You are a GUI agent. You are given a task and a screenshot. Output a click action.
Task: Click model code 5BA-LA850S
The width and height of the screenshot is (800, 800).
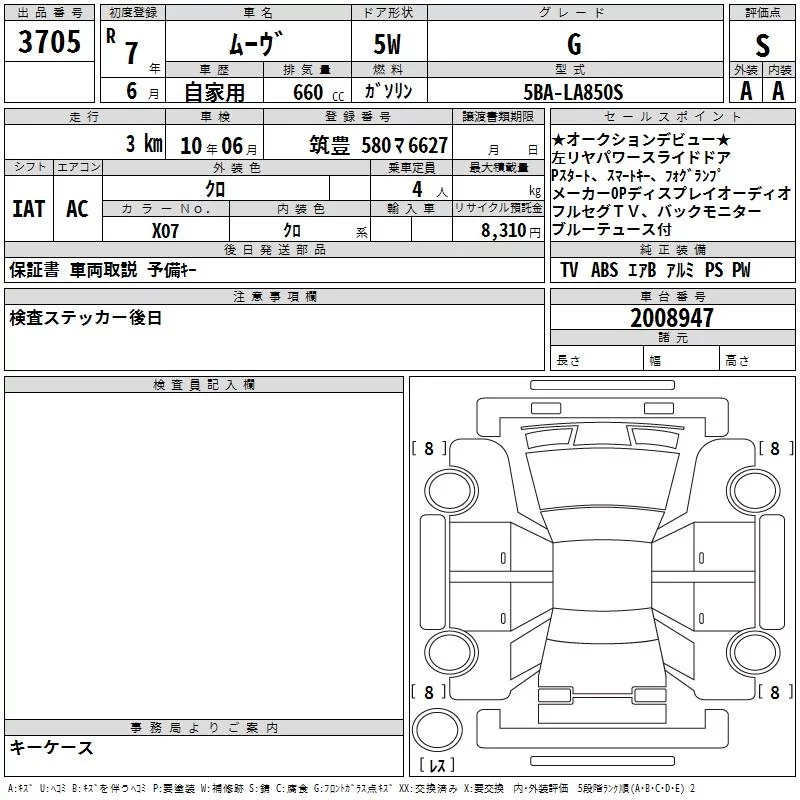573,92
